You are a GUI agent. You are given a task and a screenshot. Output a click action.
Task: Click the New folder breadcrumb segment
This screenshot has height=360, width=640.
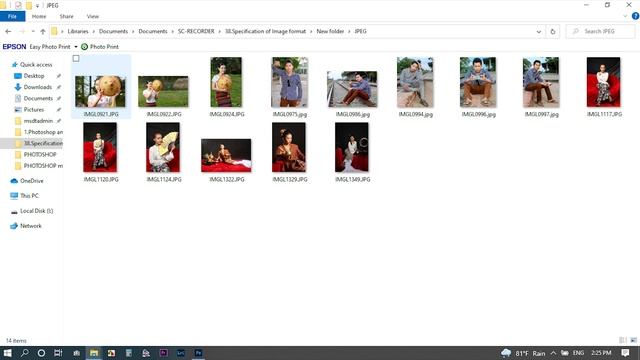click(330, 31)
